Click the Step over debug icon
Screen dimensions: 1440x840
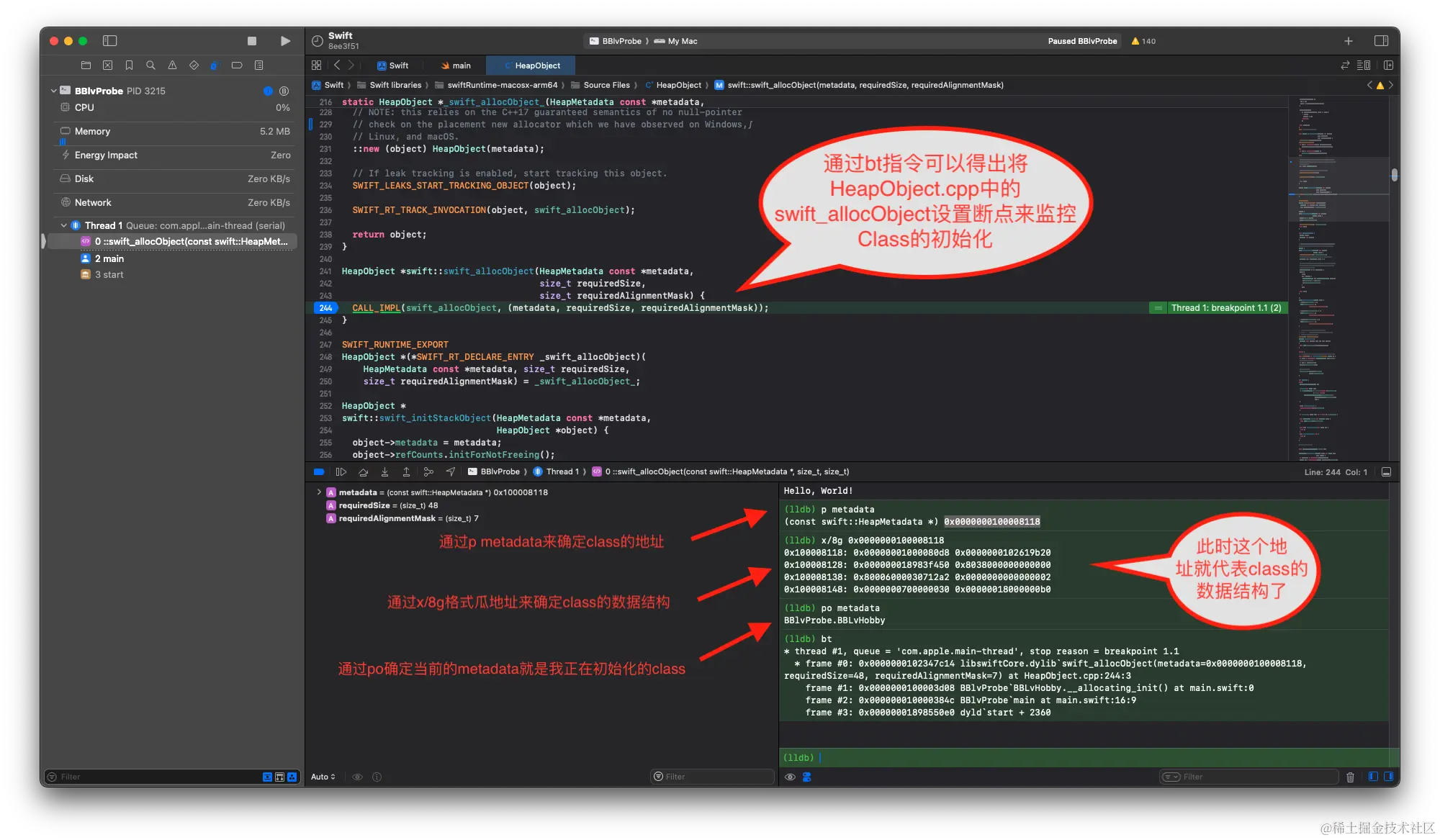363,471
